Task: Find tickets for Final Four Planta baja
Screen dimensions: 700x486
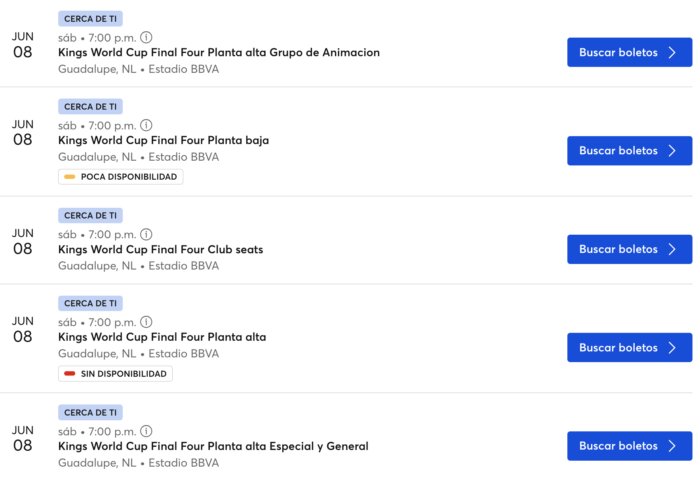Action: tap(629, 151)
